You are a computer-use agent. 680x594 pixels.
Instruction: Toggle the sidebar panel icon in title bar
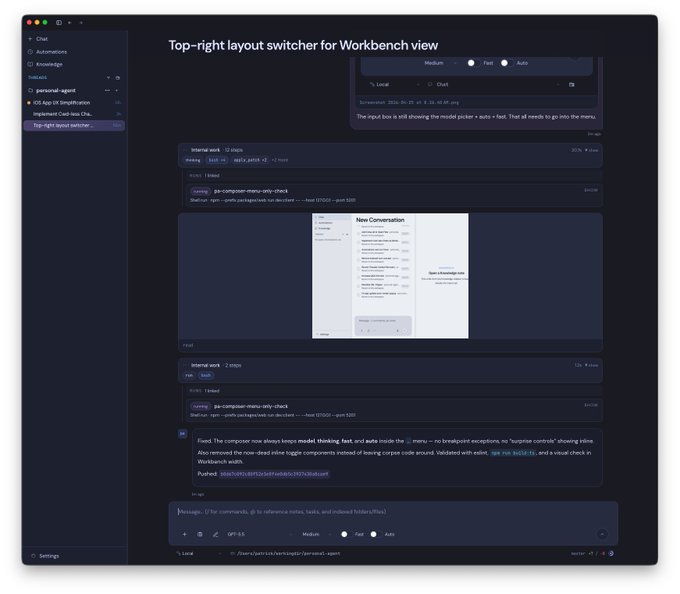pyautogui.click(x=59, y=23)
